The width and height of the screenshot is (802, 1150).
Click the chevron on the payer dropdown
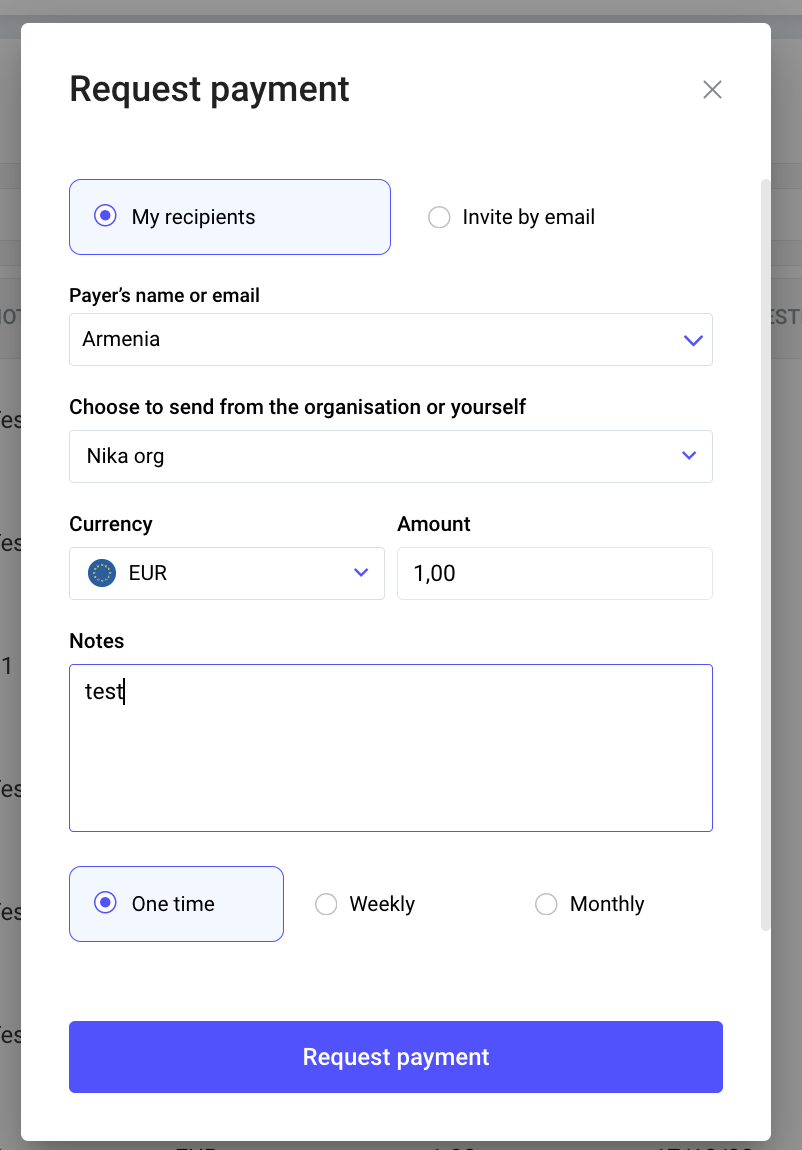pyautogui.click(x=693, y=340)
